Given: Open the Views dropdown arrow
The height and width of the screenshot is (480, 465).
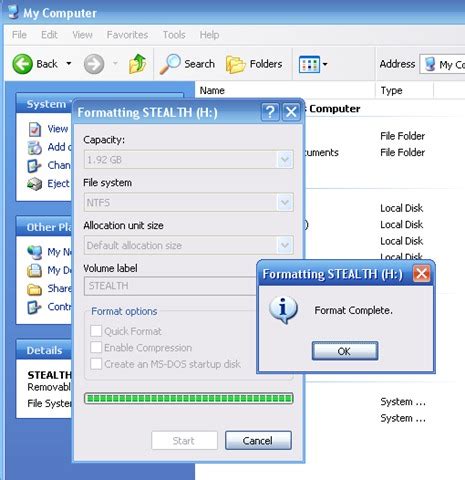Looking at the screenshot, I should tap(325, 64).
